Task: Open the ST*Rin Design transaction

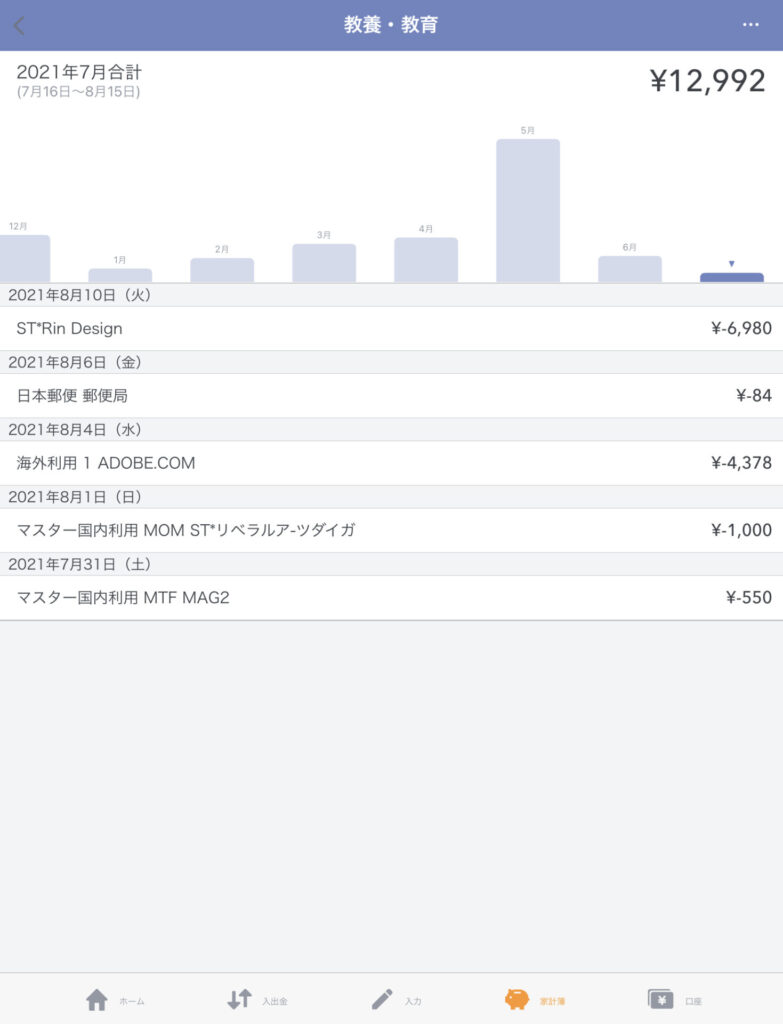Action: tap(391, 328)
